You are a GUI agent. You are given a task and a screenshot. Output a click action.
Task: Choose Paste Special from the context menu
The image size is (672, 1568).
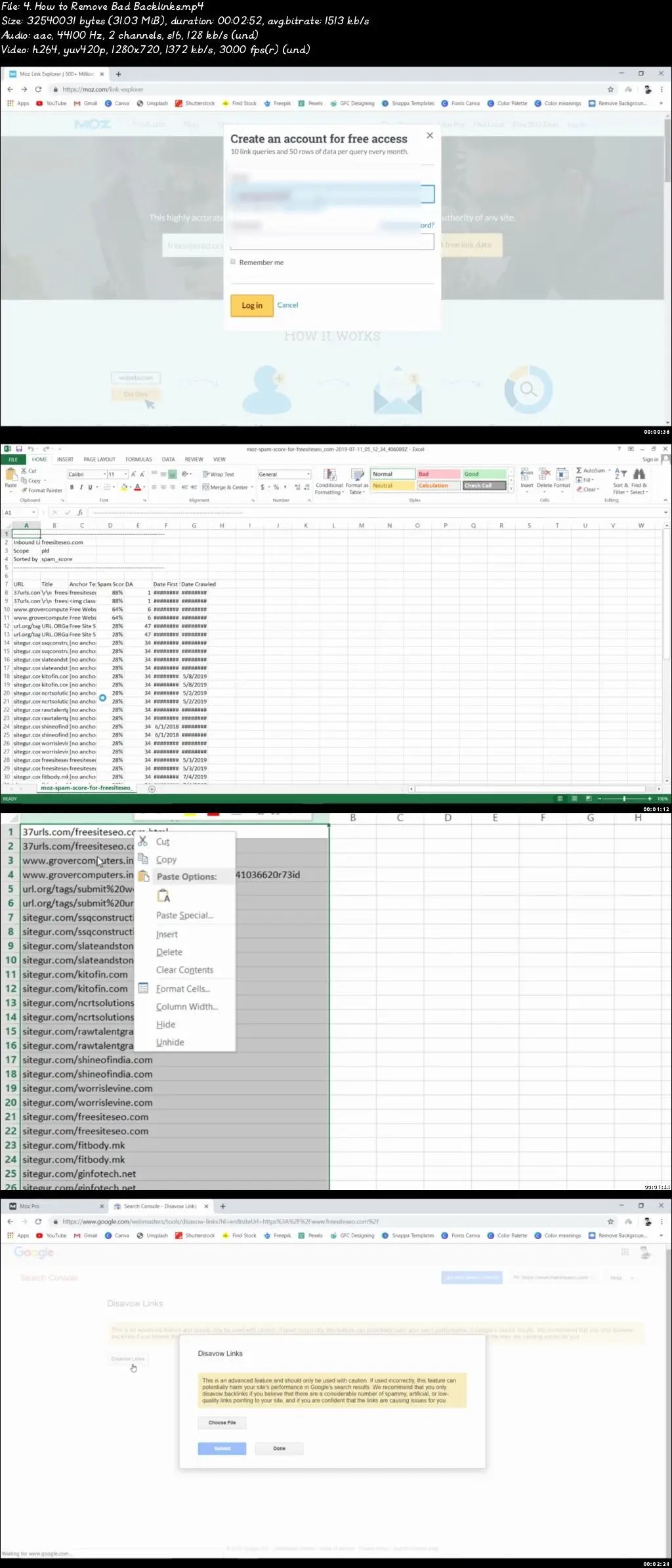tap(186, 915)
